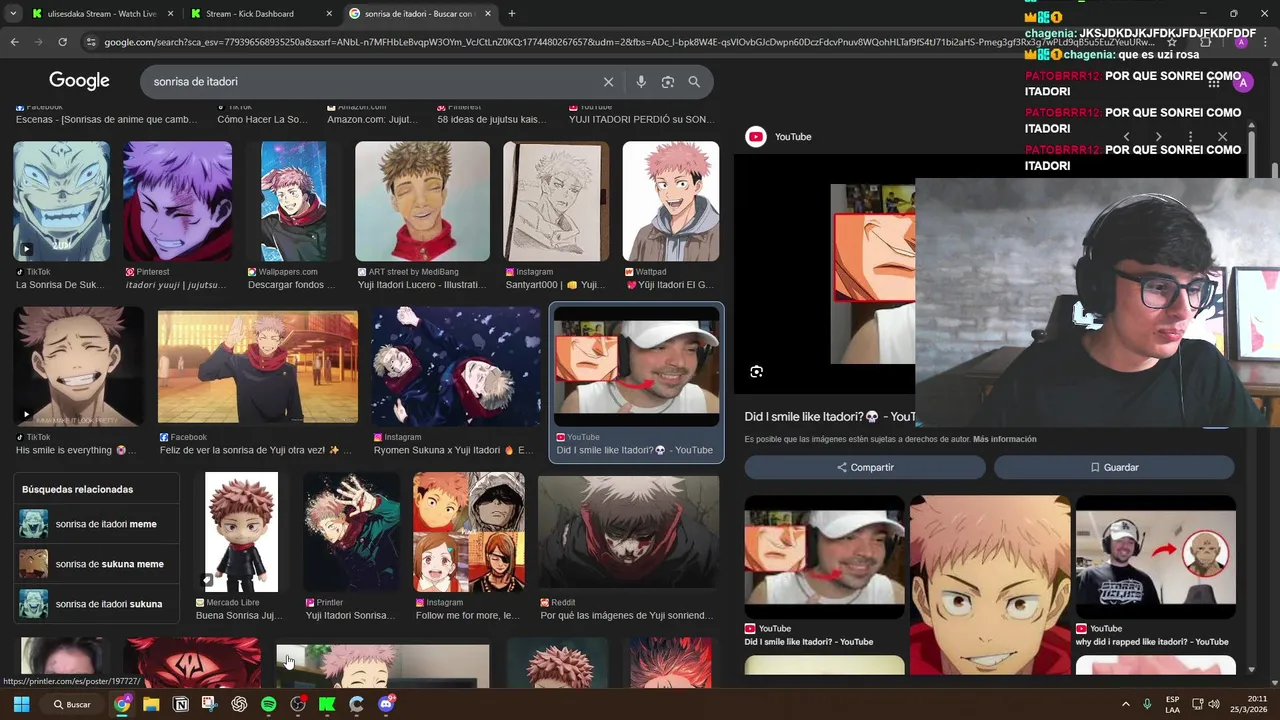This screenshot has width=1280, height=720.
Task: Bookmark this page with star icon
Action: 1171,42
